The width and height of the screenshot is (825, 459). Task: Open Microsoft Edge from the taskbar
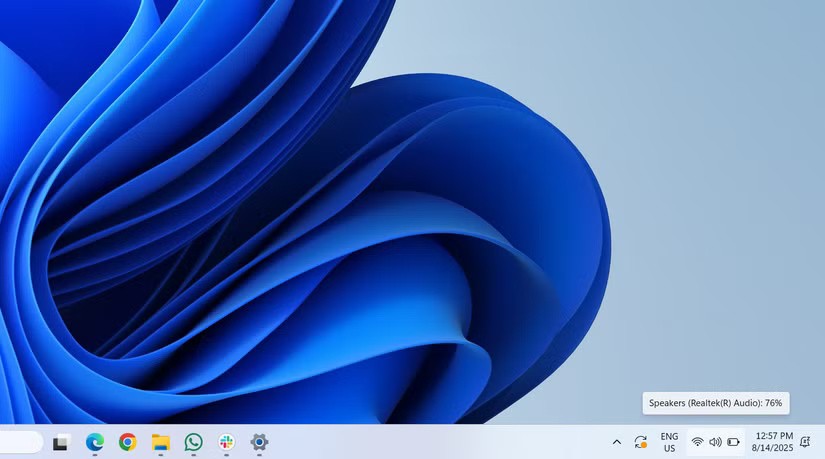coord(95,442)
